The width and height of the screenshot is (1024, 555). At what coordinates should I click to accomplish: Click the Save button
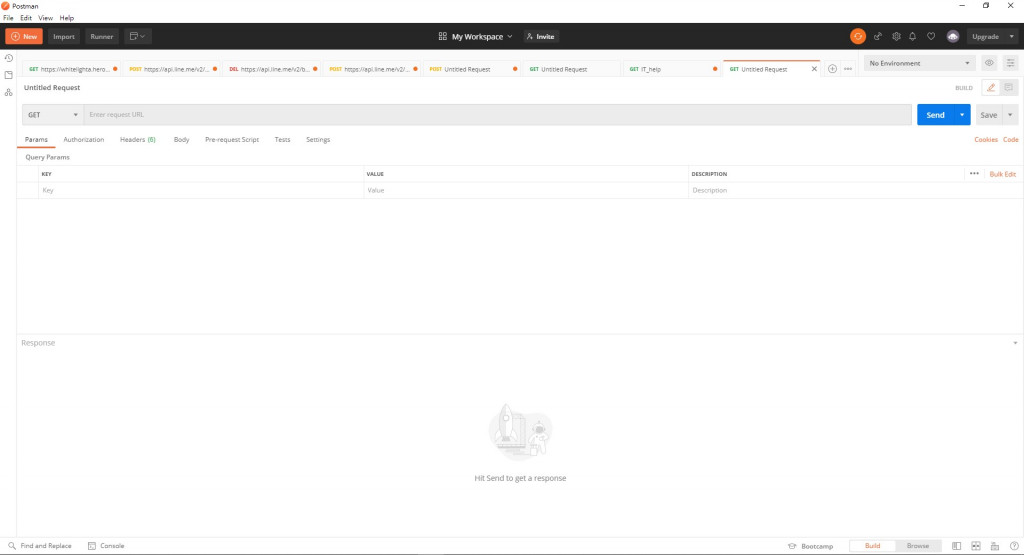point(989,115)
